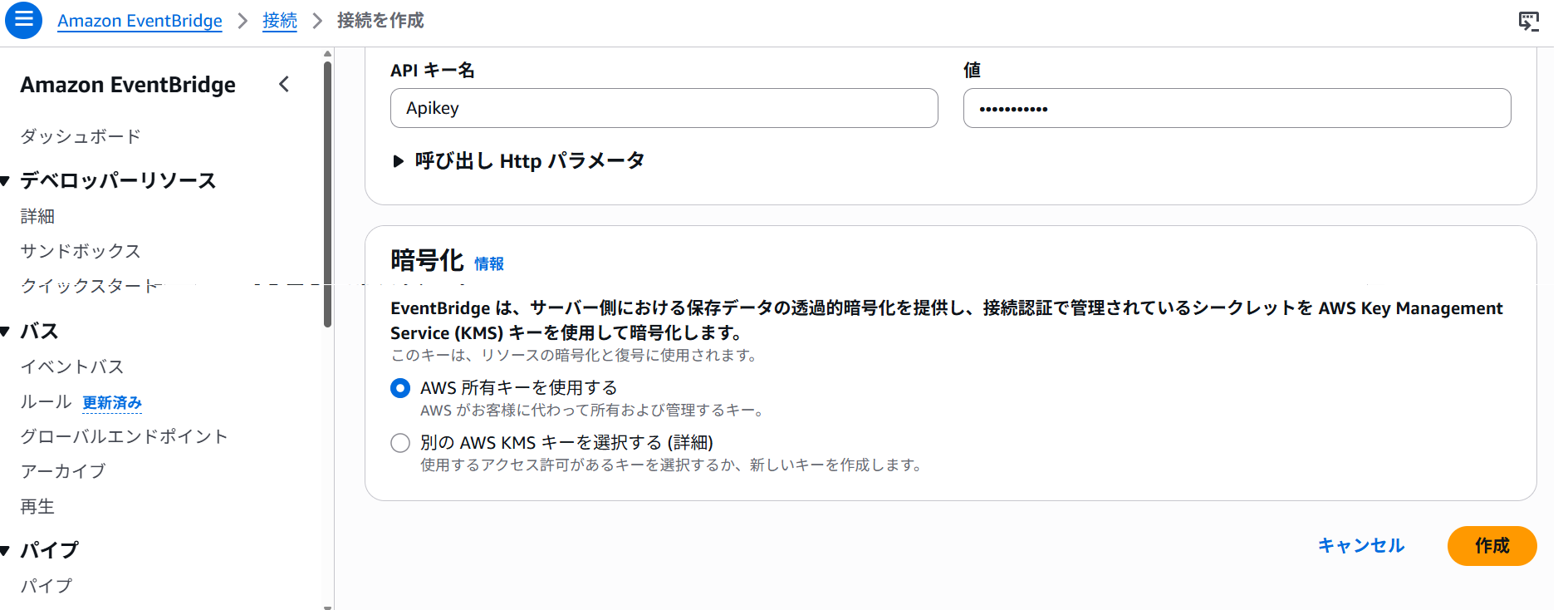
Task: Open グローバルエンドポイント page
Action: (124, 436)
